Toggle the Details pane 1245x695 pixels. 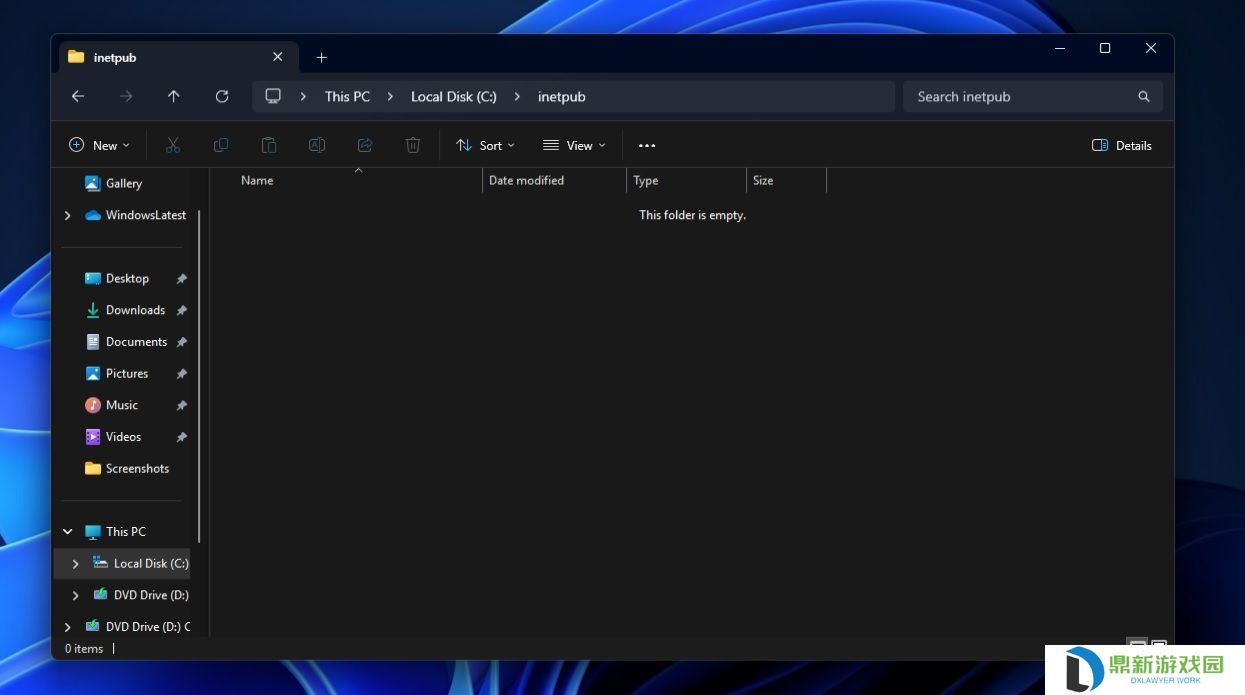(x=1122, y=145)
